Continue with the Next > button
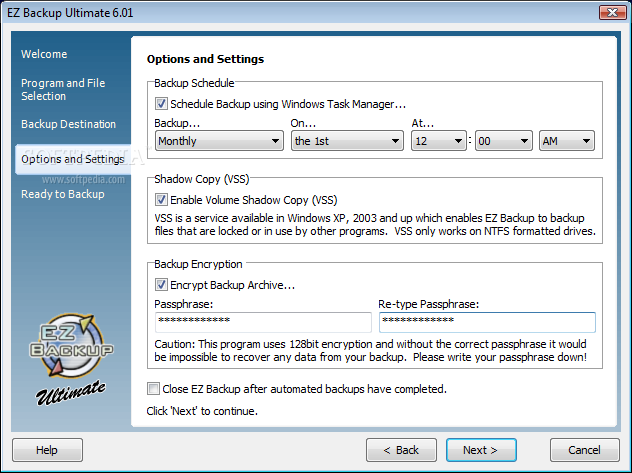This screenshot has width=632, height=473. click(481, 450)
